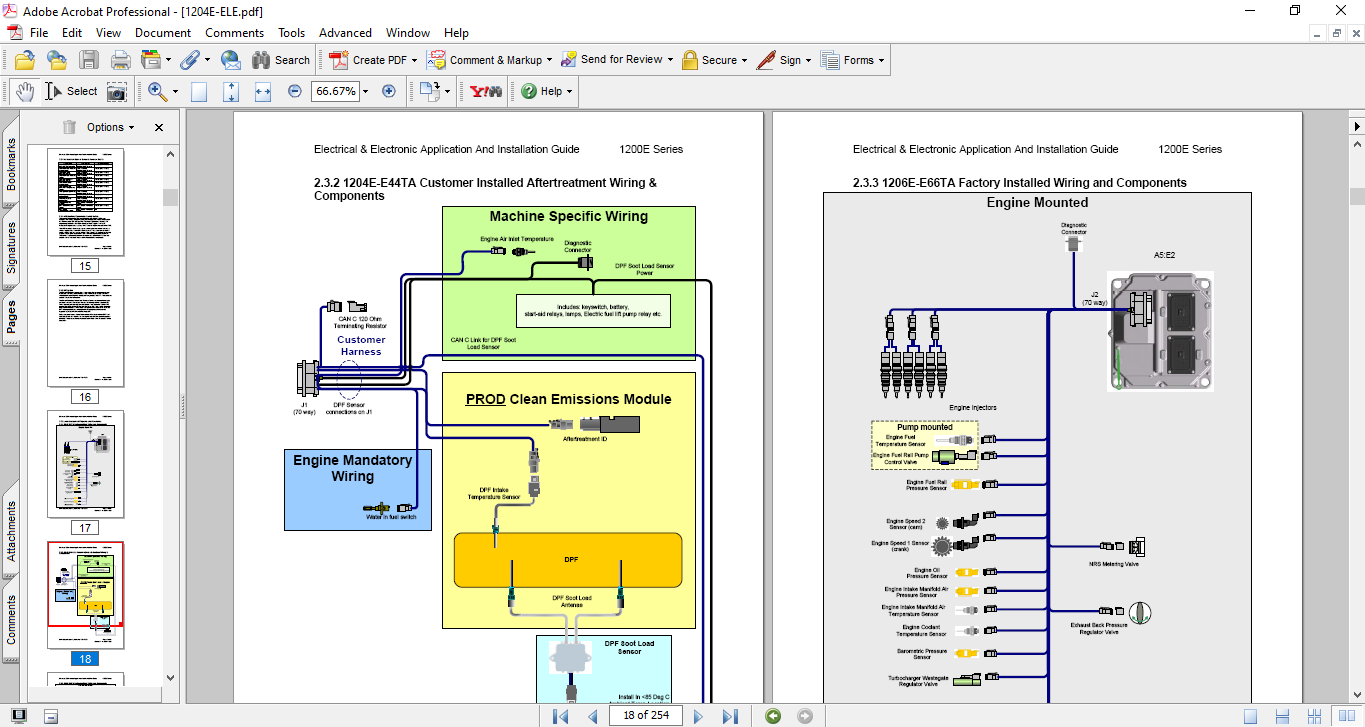Select the Snapshot camera tool

[x=117, y=91]
